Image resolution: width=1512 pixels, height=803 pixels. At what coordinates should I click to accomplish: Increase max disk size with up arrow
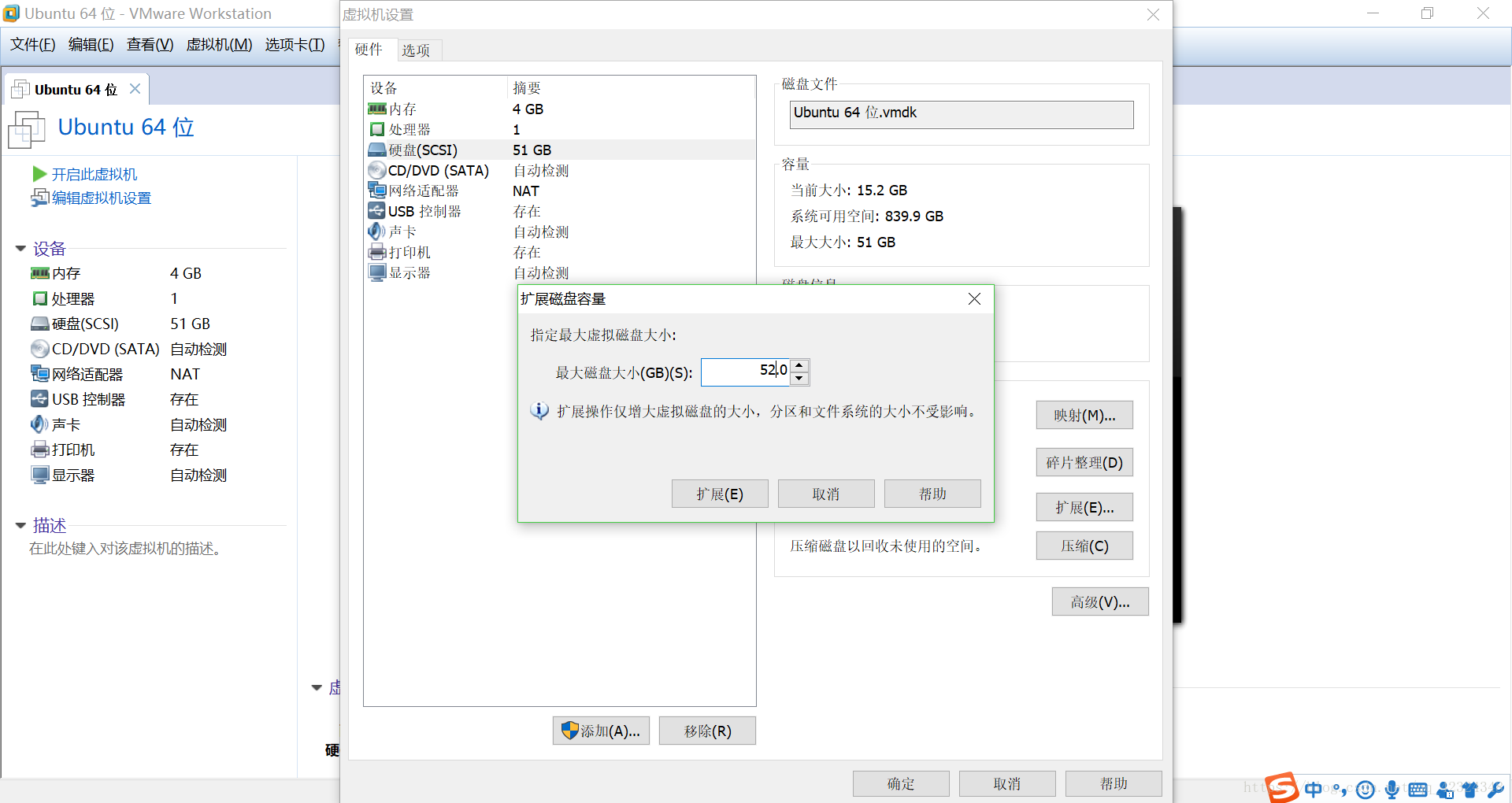point(799,365)
